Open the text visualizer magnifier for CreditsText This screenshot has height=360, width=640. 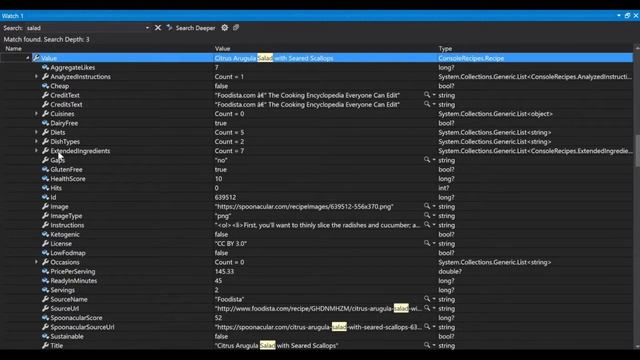click(x=427, y=104)
